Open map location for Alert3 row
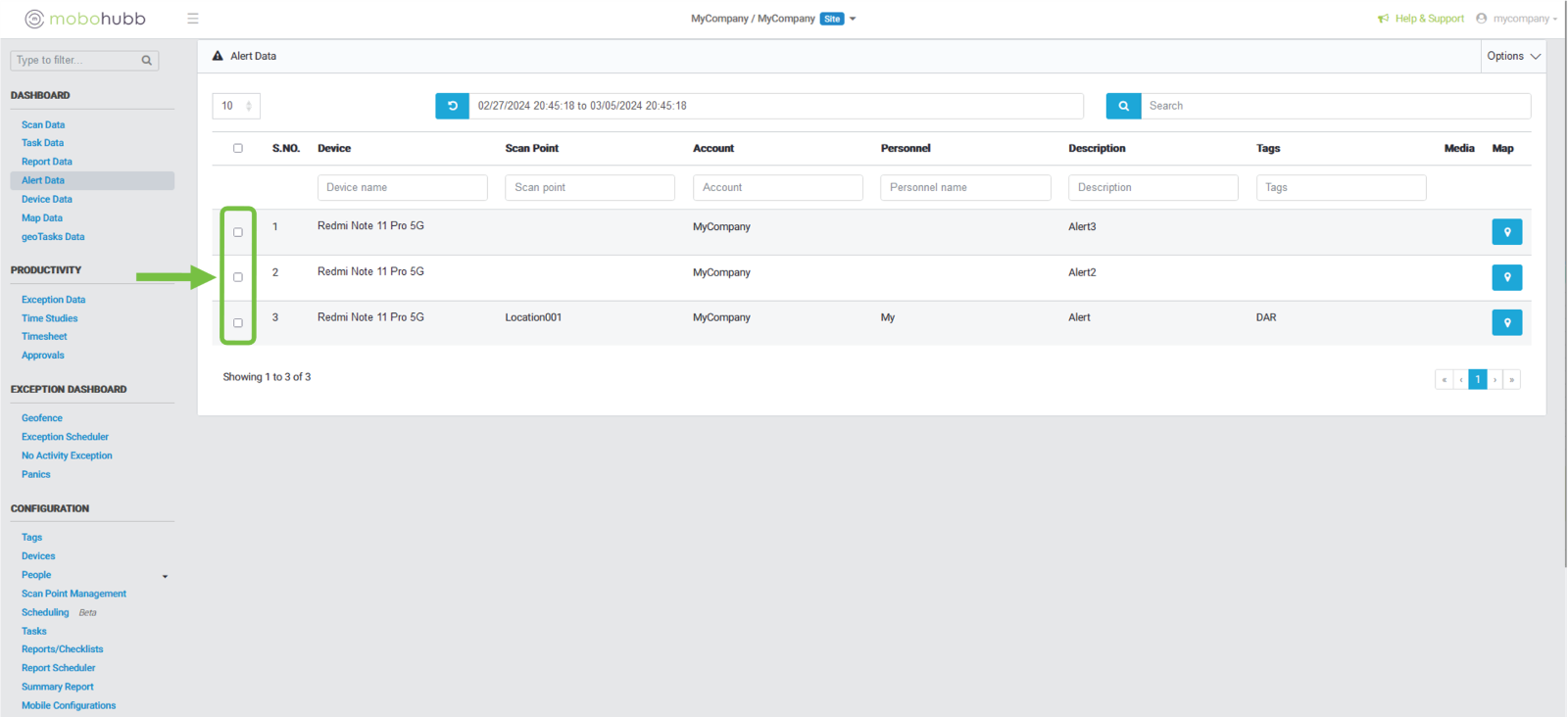The image size is (1568, 717). [x=1506, y=232]
